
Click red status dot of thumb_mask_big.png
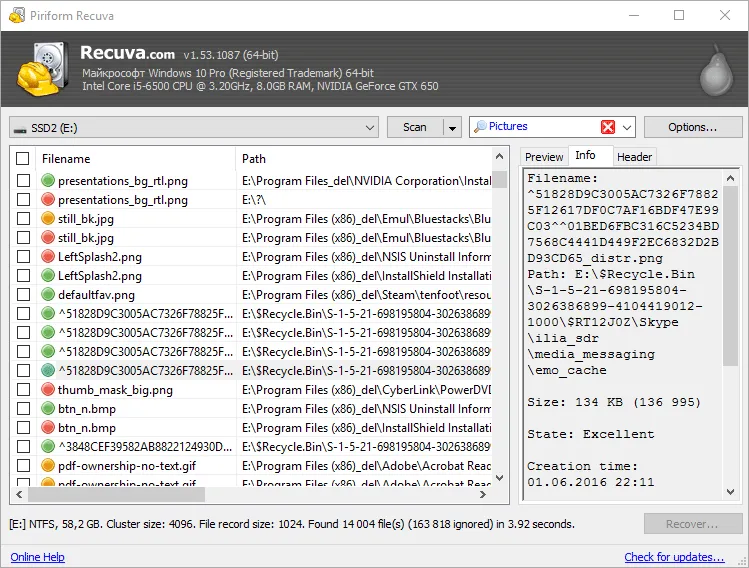tap(47, 390)
